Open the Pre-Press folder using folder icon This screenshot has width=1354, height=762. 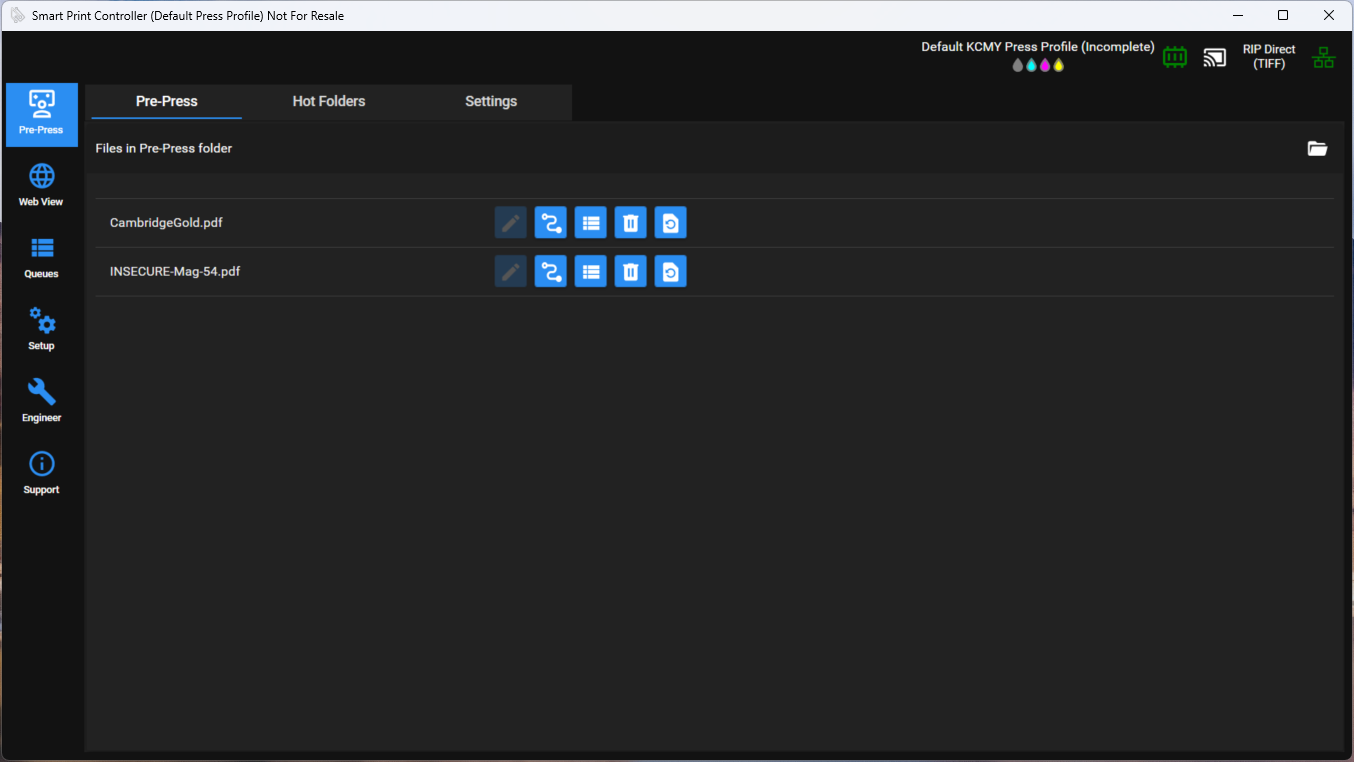(1318, 148)
